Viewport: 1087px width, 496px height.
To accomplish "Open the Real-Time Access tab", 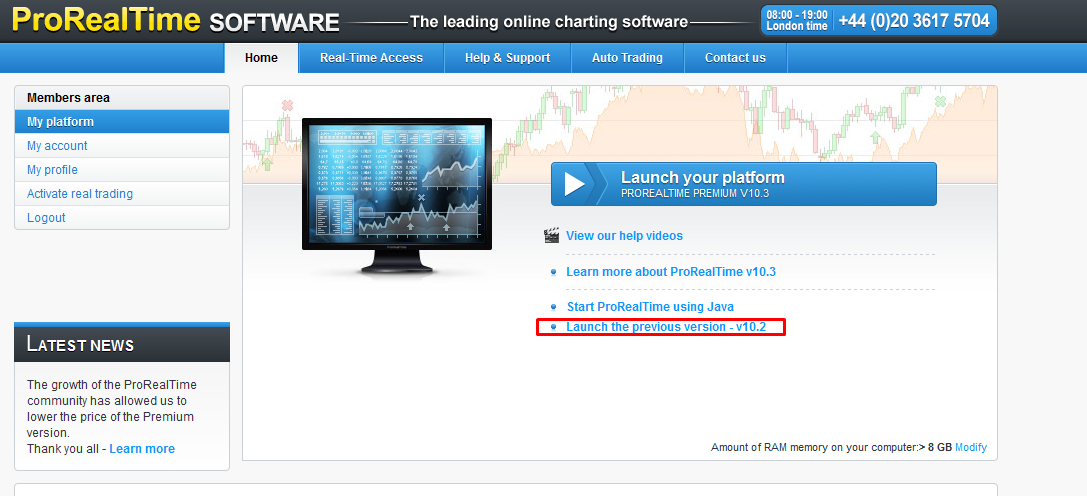I will pyautogui.click(x=371, y=58).
